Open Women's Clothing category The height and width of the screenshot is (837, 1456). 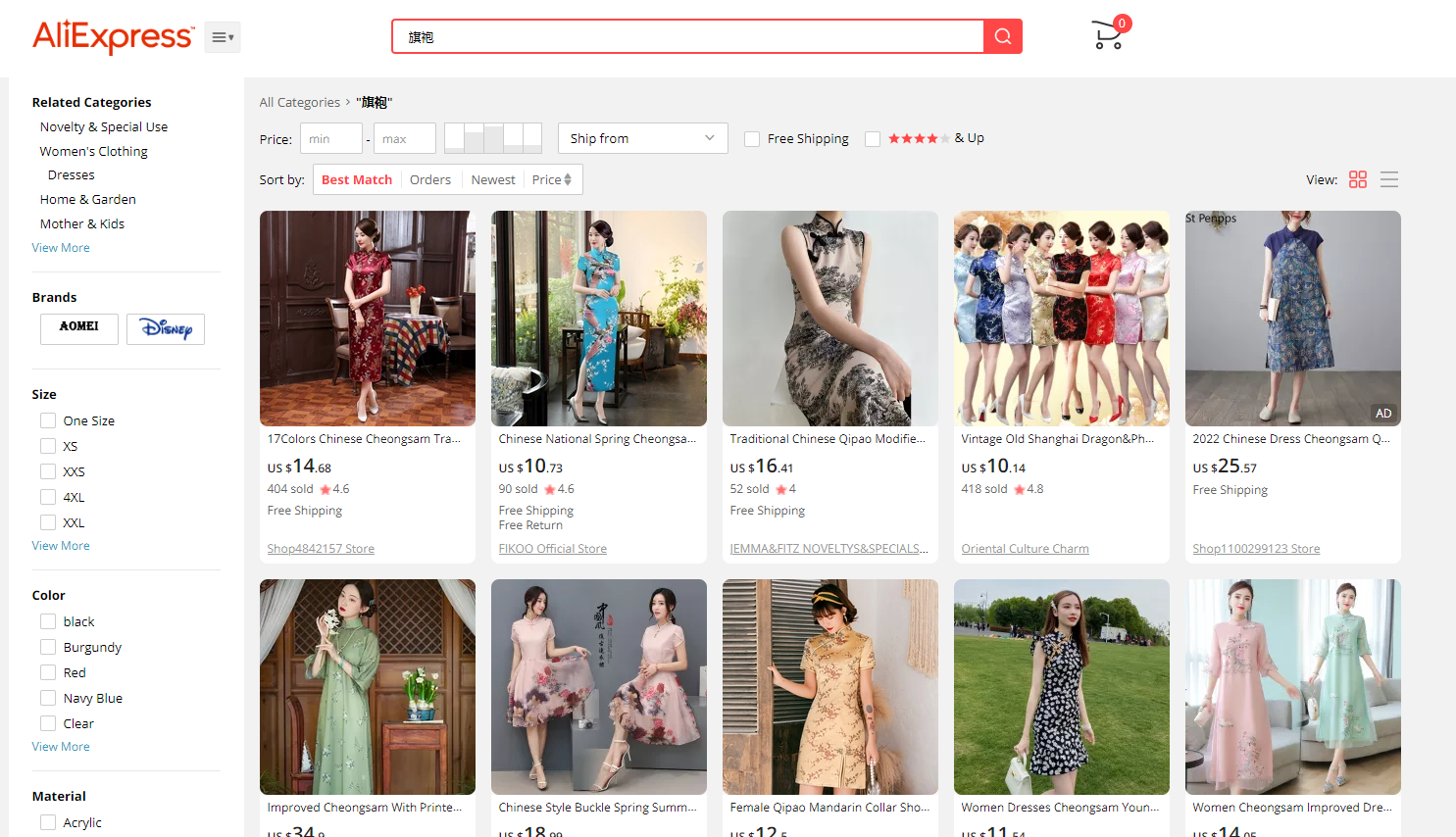coord(94,151)
